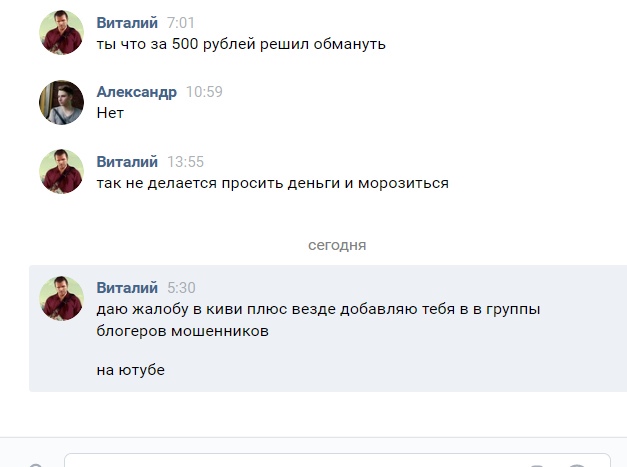Open Виталий's avatar on the 7:01 message
This screenshot has height=467, width=627.
60,33
